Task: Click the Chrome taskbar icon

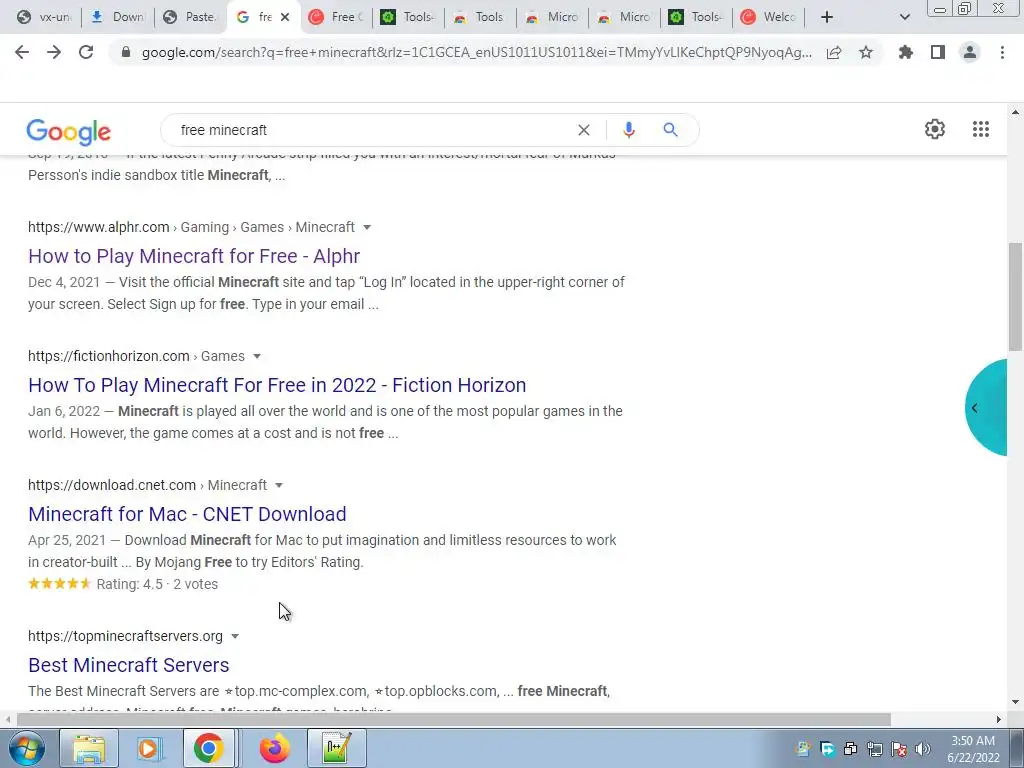Action: 208,748
